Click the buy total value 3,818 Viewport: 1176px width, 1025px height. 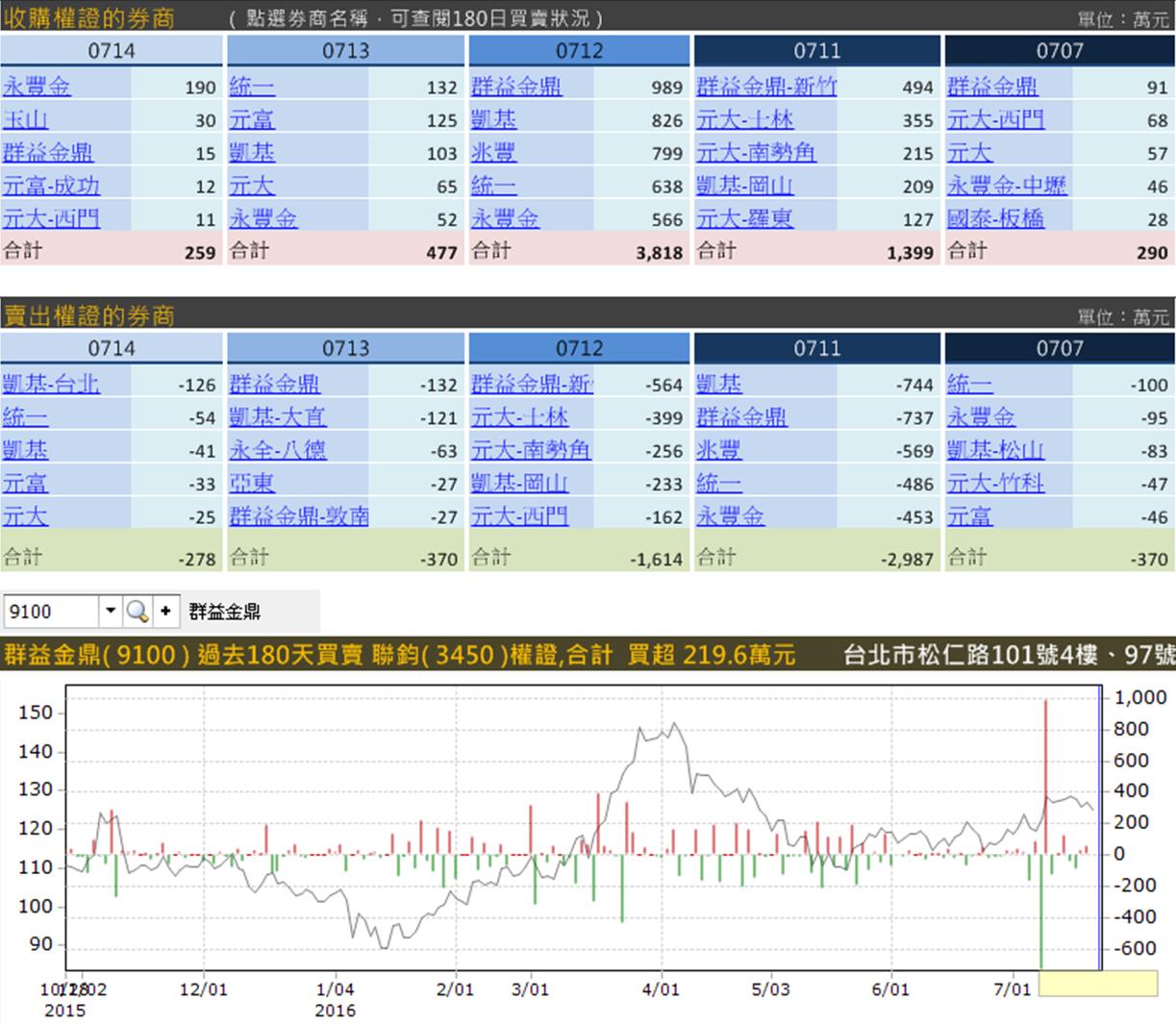pyautogui.click(x=659, y=252)
